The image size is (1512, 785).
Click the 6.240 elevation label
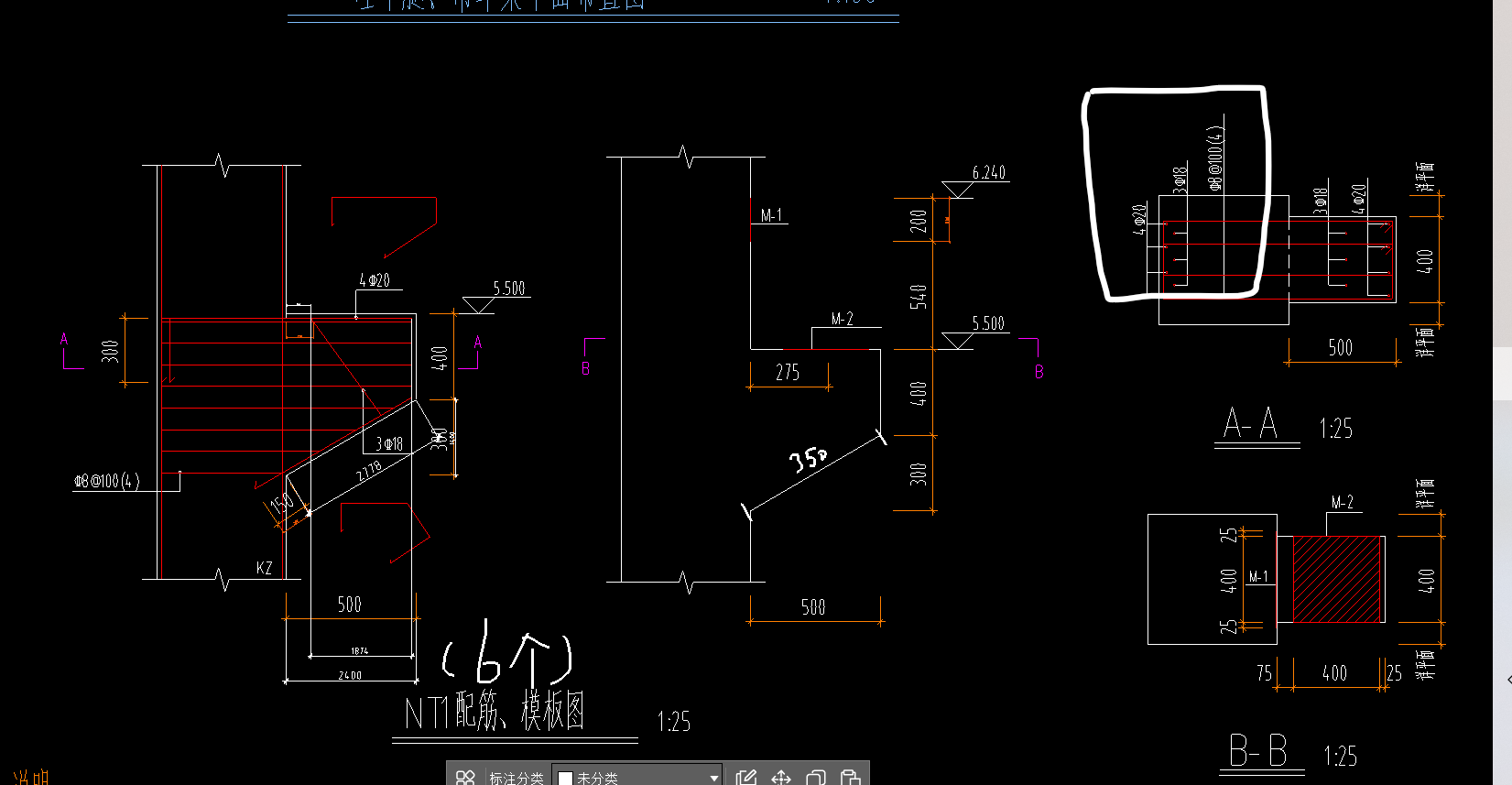[x=989, y=172]
